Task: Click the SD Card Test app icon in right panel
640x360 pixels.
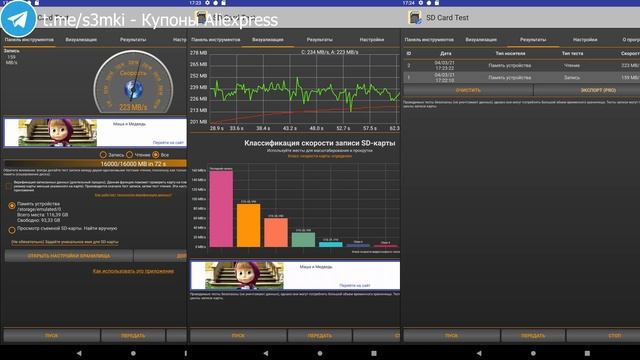Action: 415,18
